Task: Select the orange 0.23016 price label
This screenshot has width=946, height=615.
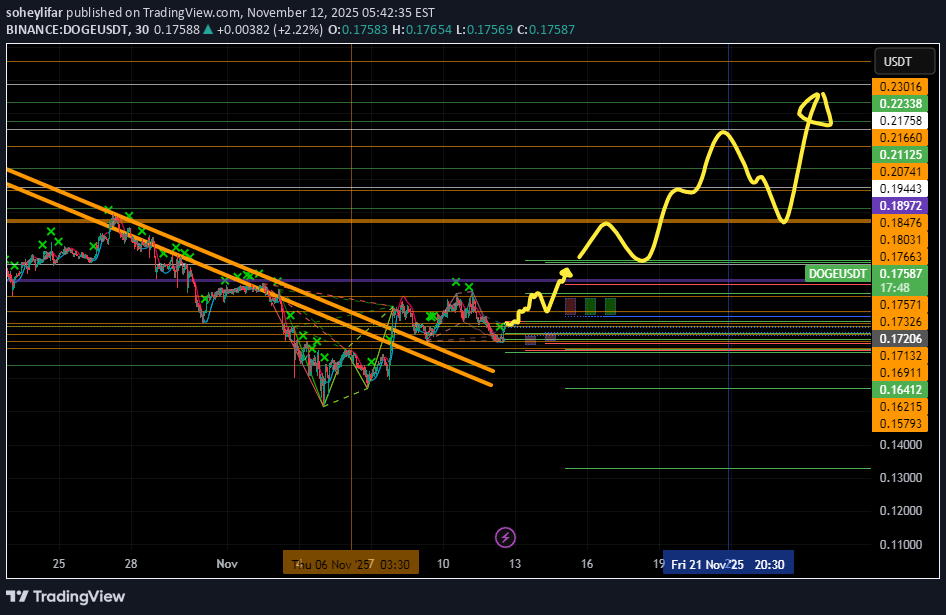Action: [900, 87]
